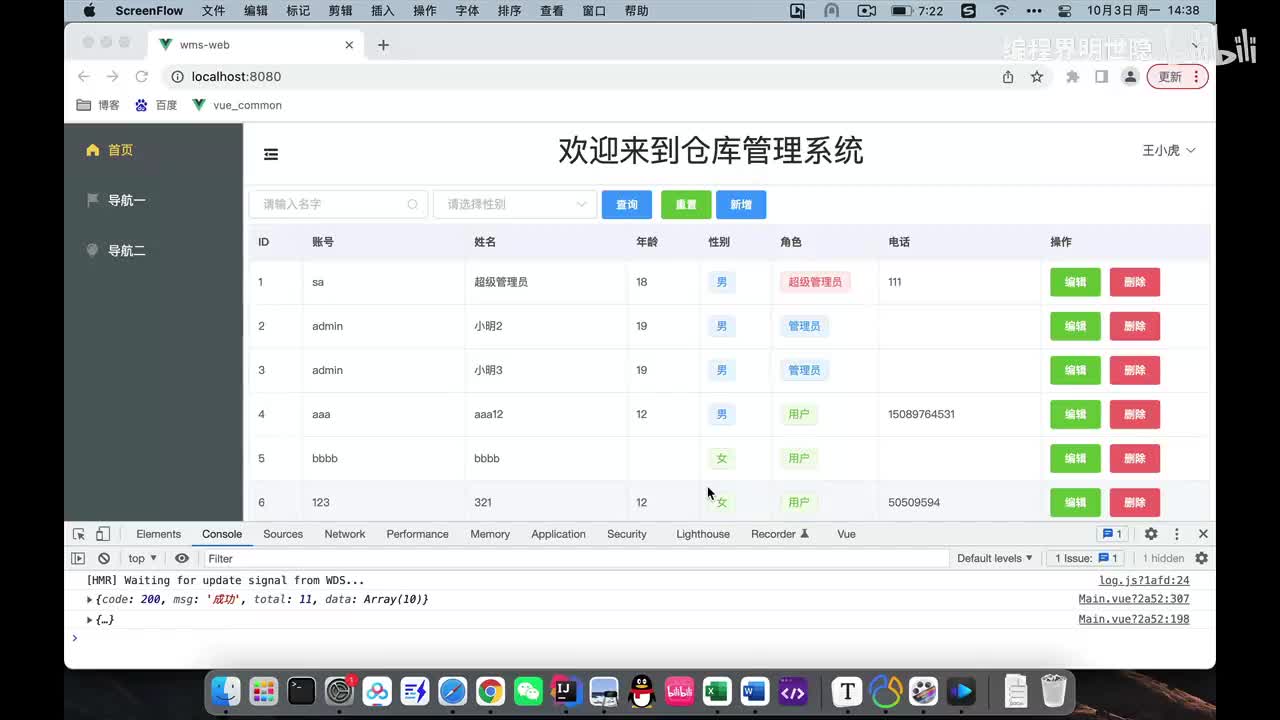Click the 首页 home icon in sidebar
The image size is (1280, 720).
(93, 150)
